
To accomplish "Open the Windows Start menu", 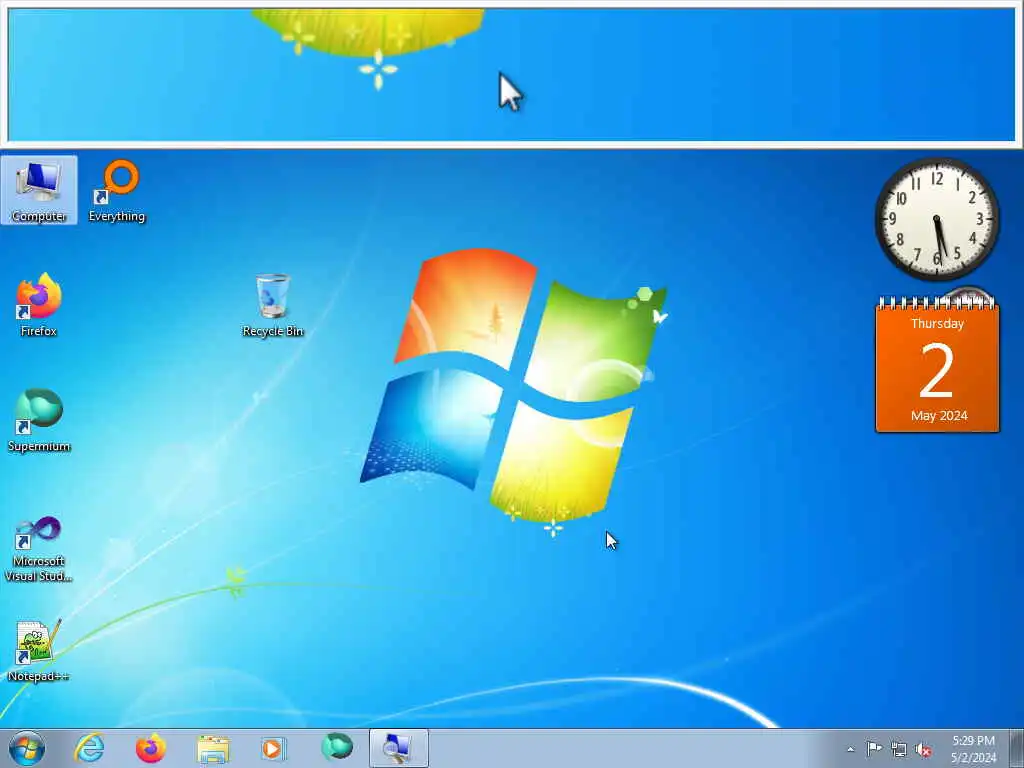I will coord(27,748).
